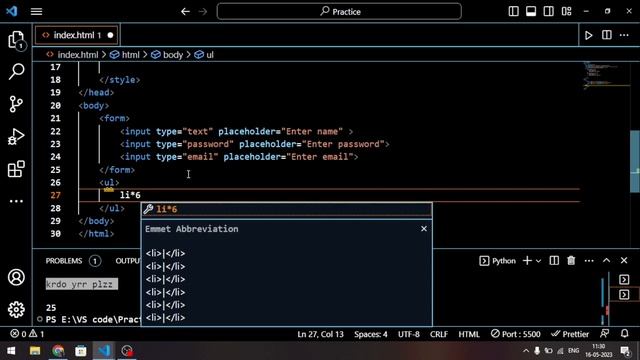The image size is (640, 360).
Task: Maximize the panel with up chevron
Action: pos(607,260)
